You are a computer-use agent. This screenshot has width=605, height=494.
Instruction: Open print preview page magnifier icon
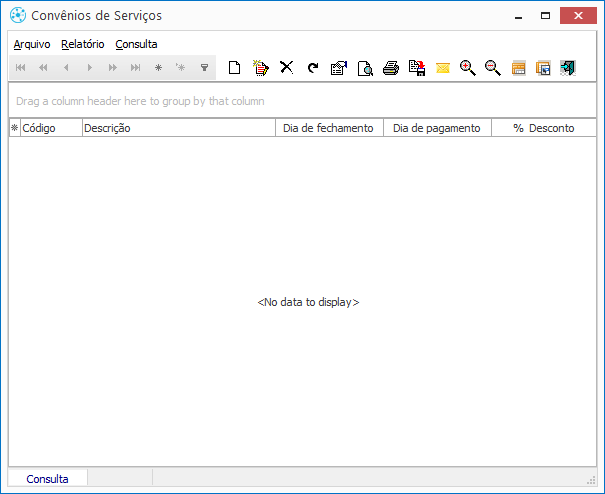click(365, 68)
